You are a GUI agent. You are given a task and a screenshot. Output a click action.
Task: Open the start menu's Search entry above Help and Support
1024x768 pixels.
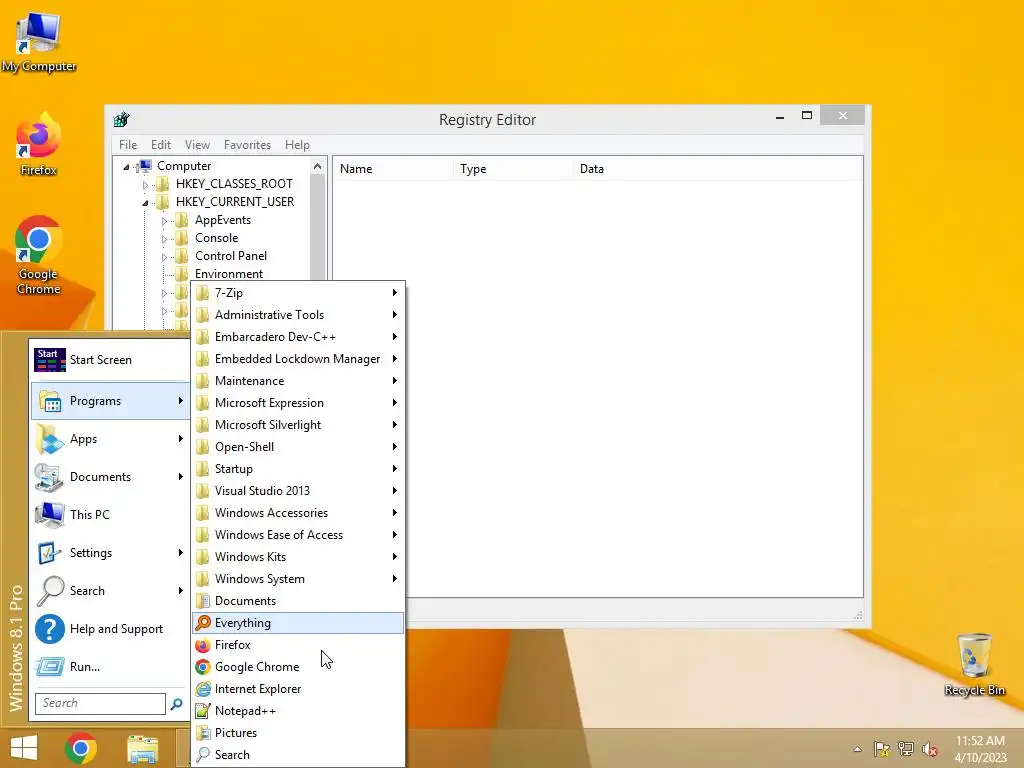[x=110, y=590]
